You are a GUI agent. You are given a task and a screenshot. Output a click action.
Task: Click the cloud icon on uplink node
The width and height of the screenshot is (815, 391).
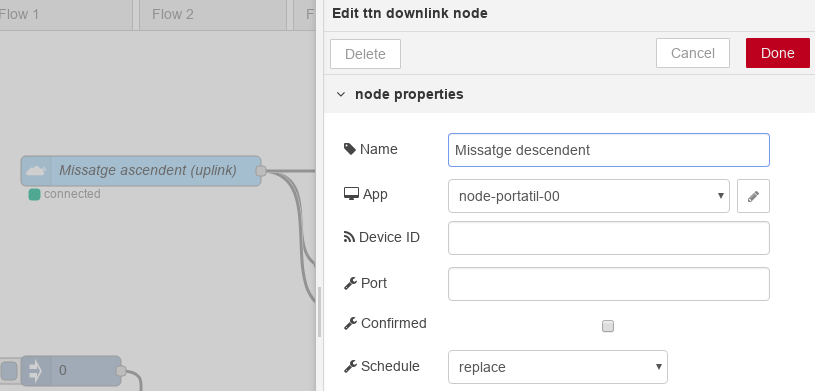[x=36, y=171]
